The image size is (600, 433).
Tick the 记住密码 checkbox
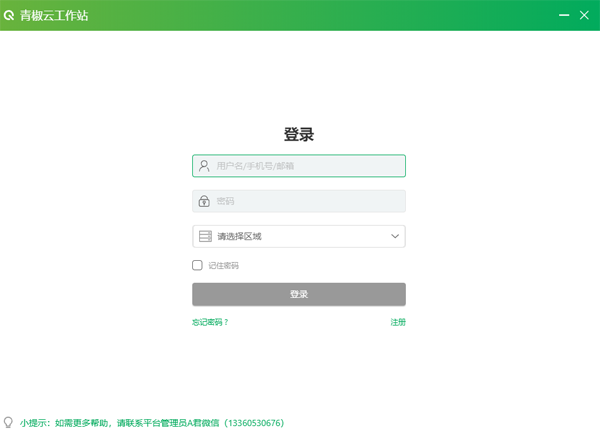click(x=197, y=265)
